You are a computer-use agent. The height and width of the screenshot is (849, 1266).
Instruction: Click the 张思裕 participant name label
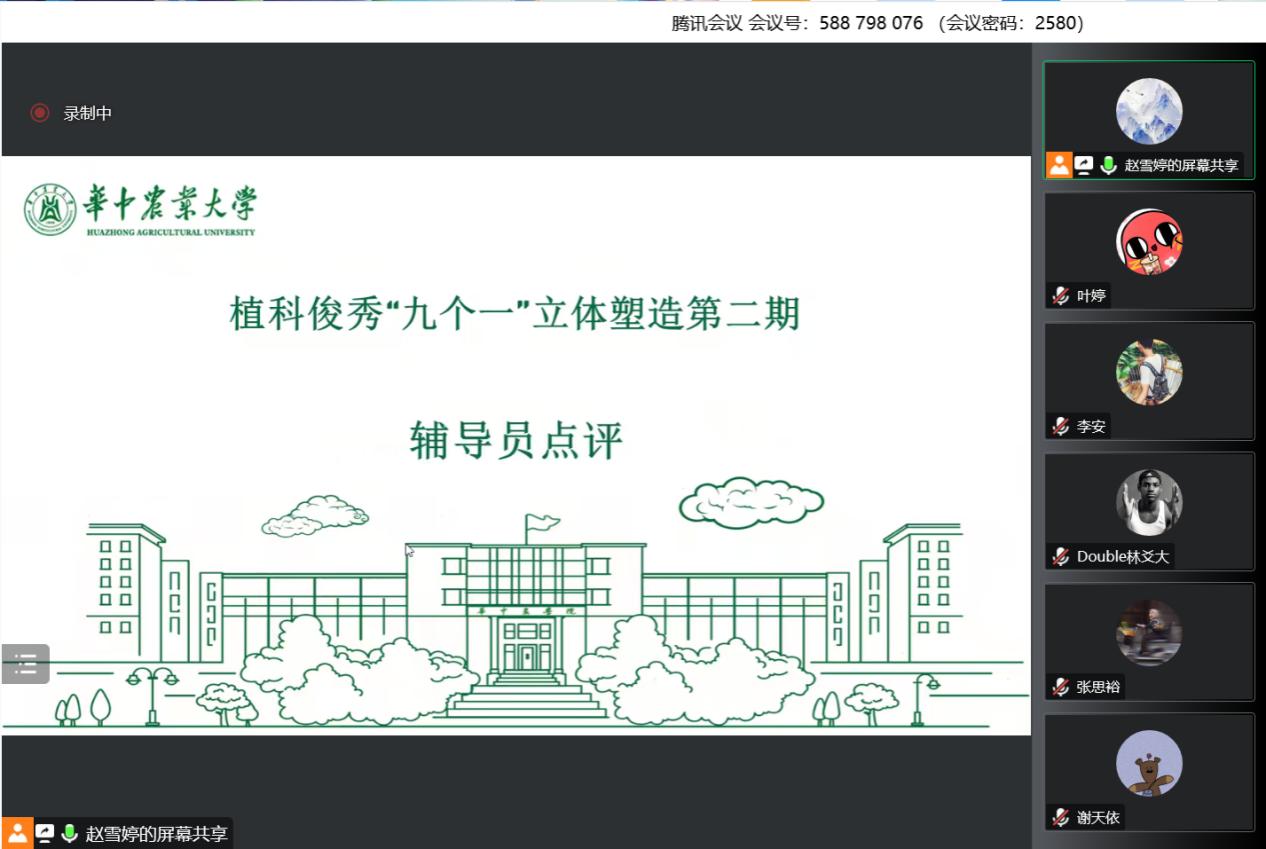coord(1098,687)
